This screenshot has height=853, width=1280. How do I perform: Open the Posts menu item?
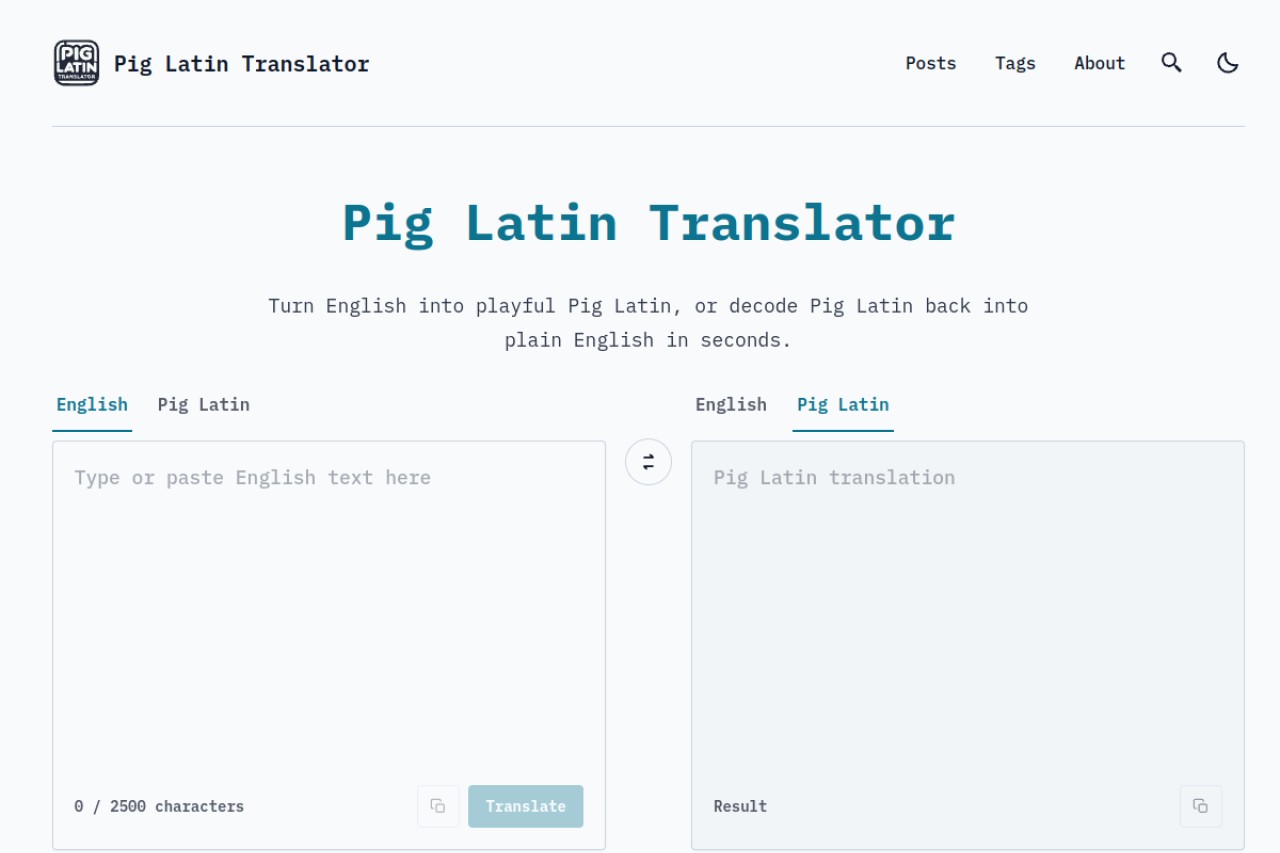[931, 63]
